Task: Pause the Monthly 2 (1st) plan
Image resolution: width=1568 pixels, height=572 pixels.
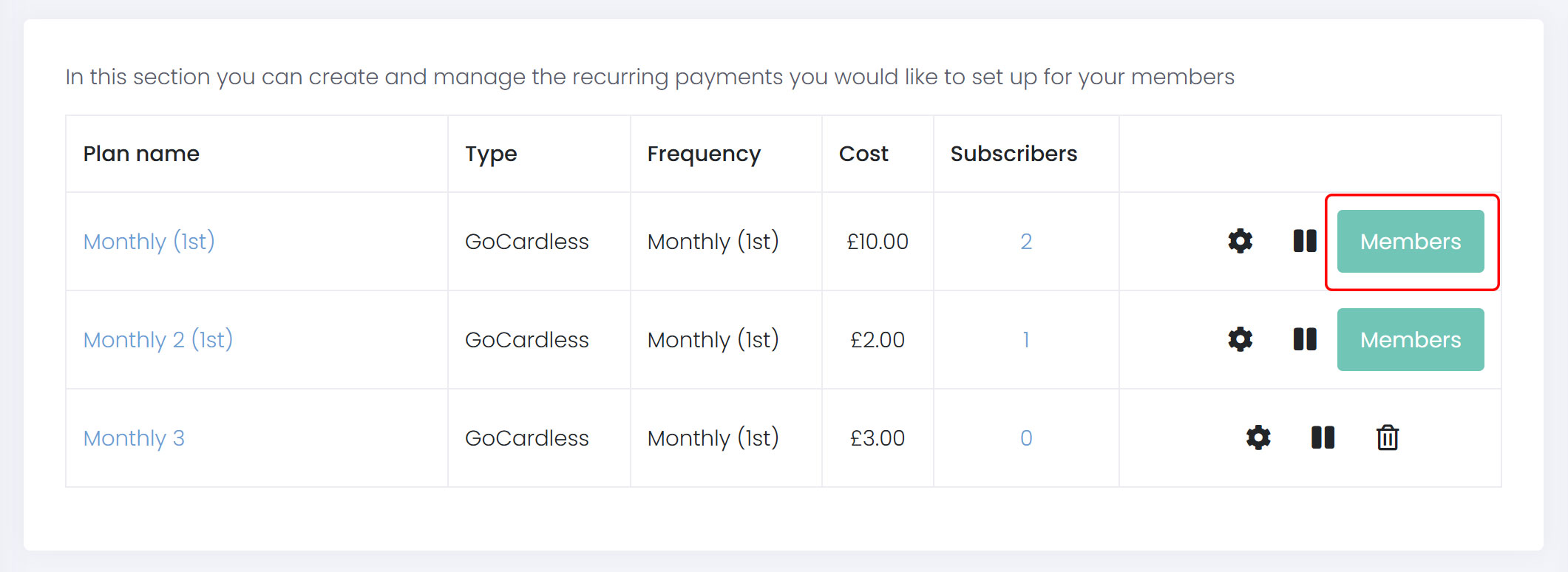Action: pos(1305,339)
